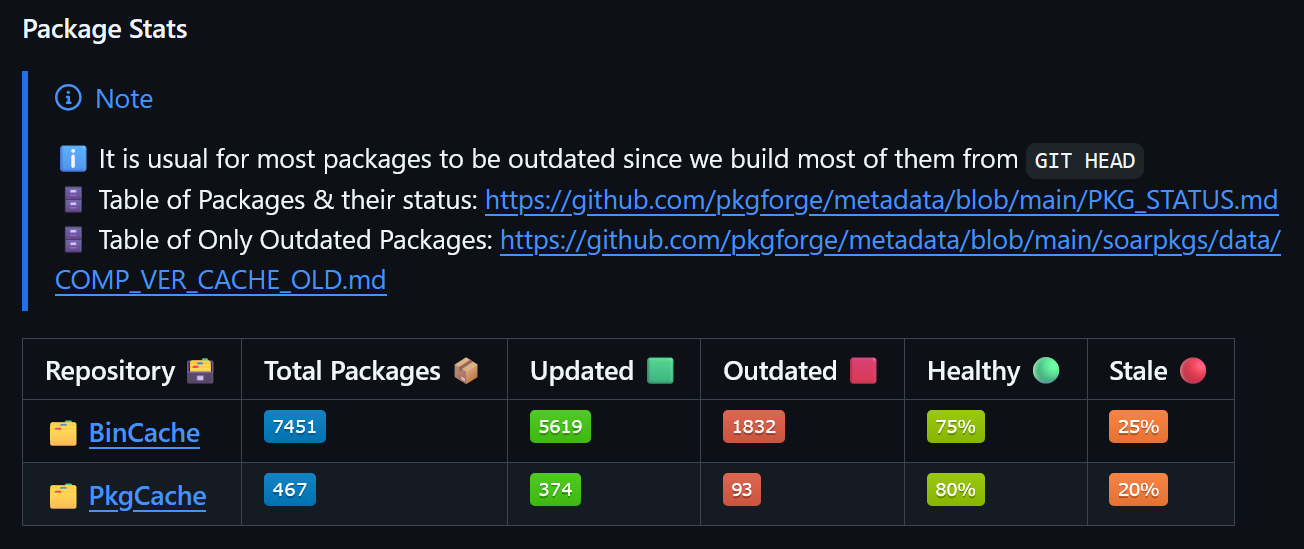Click the blue information emoji icon
The width and height of the screenshot is (1304, 549).
coord(73,159)
